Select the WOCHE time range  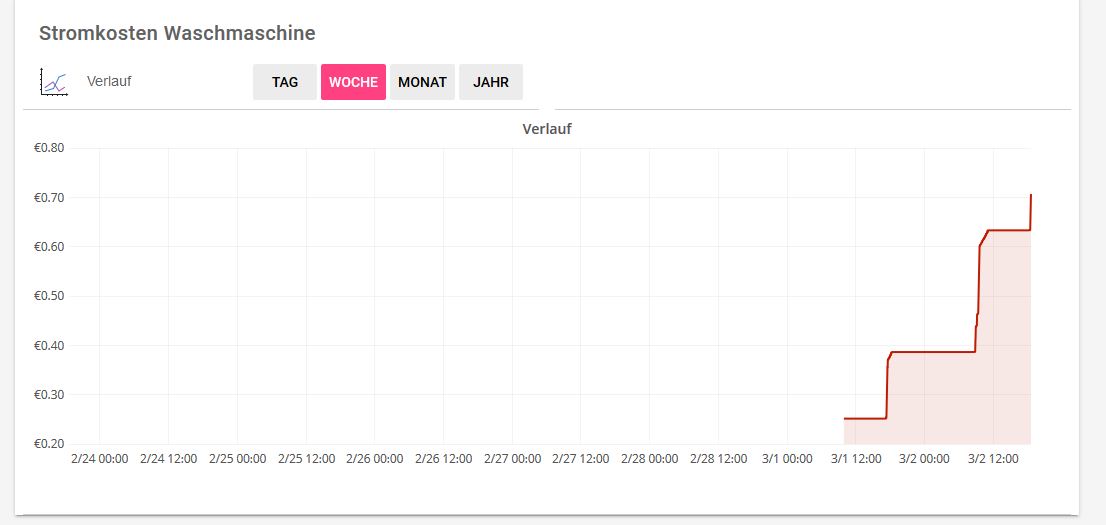pos(353,82)
